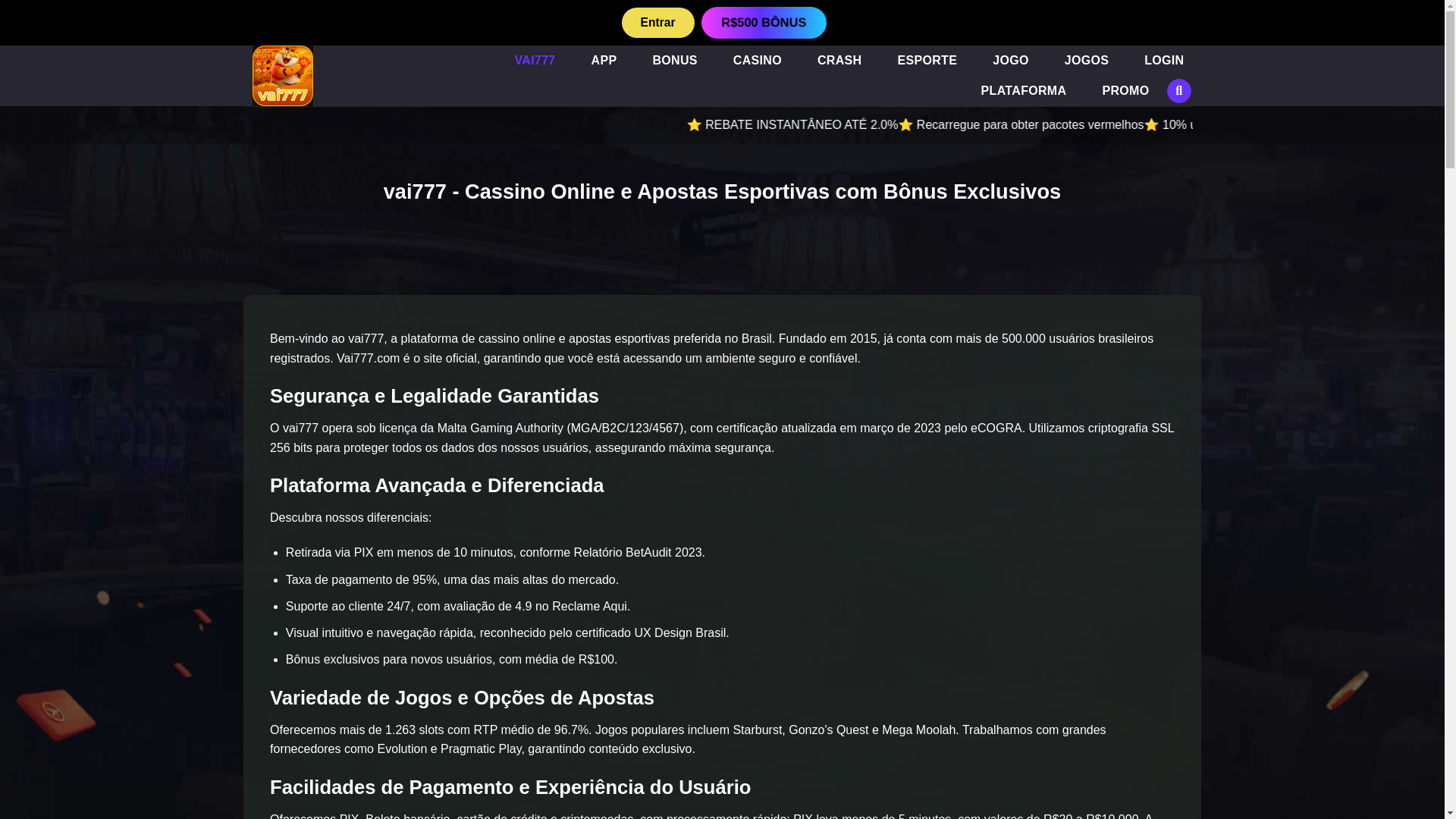Click the 'Bem-vindo ao vai777' intro paragraph

[x=711, y=349]
